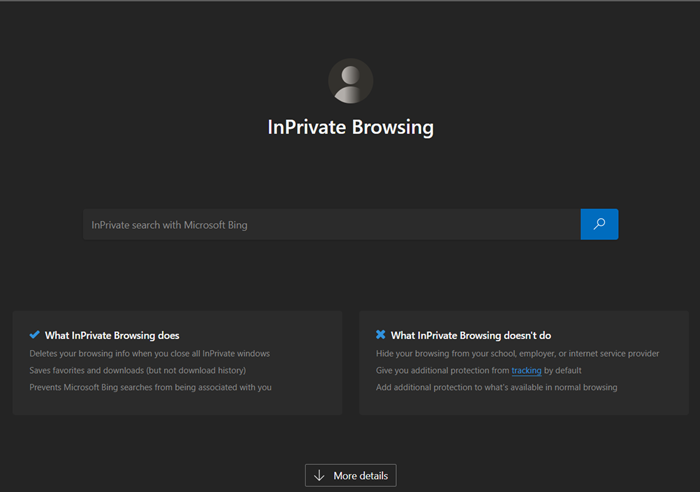Screen dimensions: 700x492
Task: Select the What InPrivate Browsing doesn't do heading
Action: coord(470,335)
